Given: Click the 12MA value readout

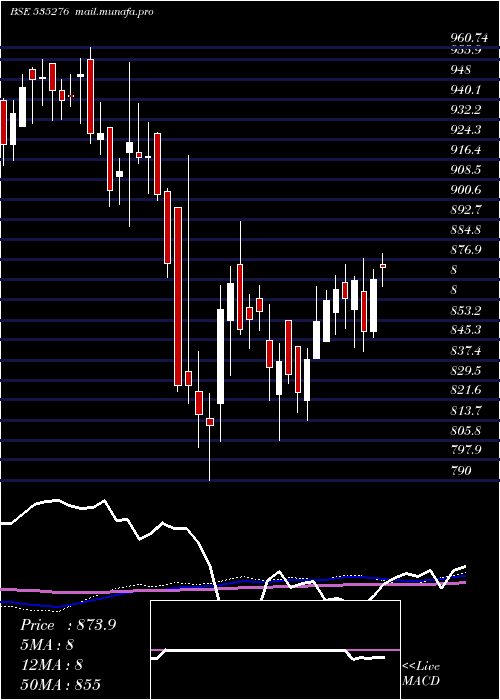Looking at the screenshot, I should (51, 665).
